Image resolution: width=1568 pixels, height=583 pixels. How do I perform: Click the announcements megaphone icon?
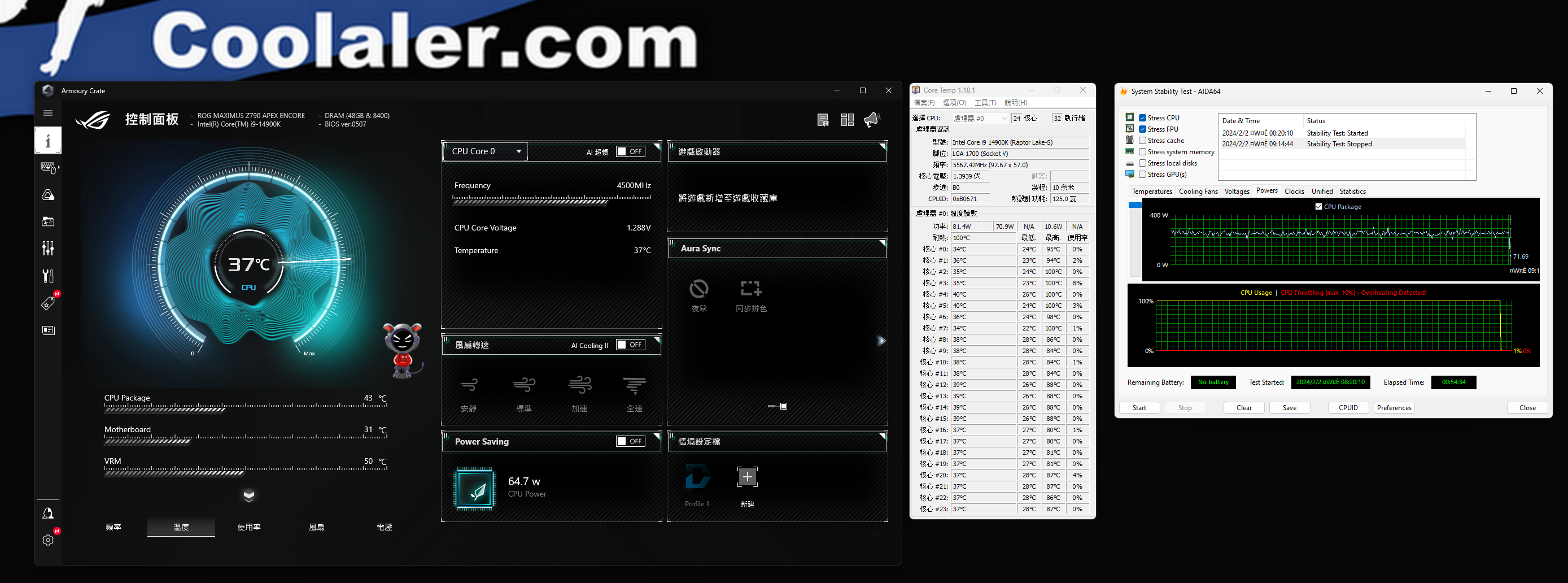(x=872, y=119)
